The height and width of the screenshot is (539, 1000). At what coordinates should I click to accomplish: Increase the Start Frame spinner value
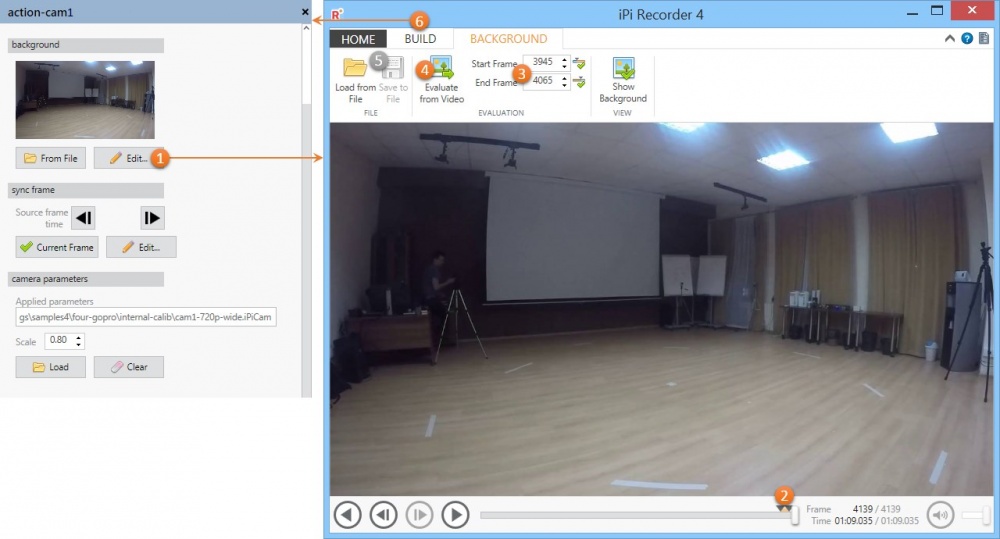click(564, 59)
